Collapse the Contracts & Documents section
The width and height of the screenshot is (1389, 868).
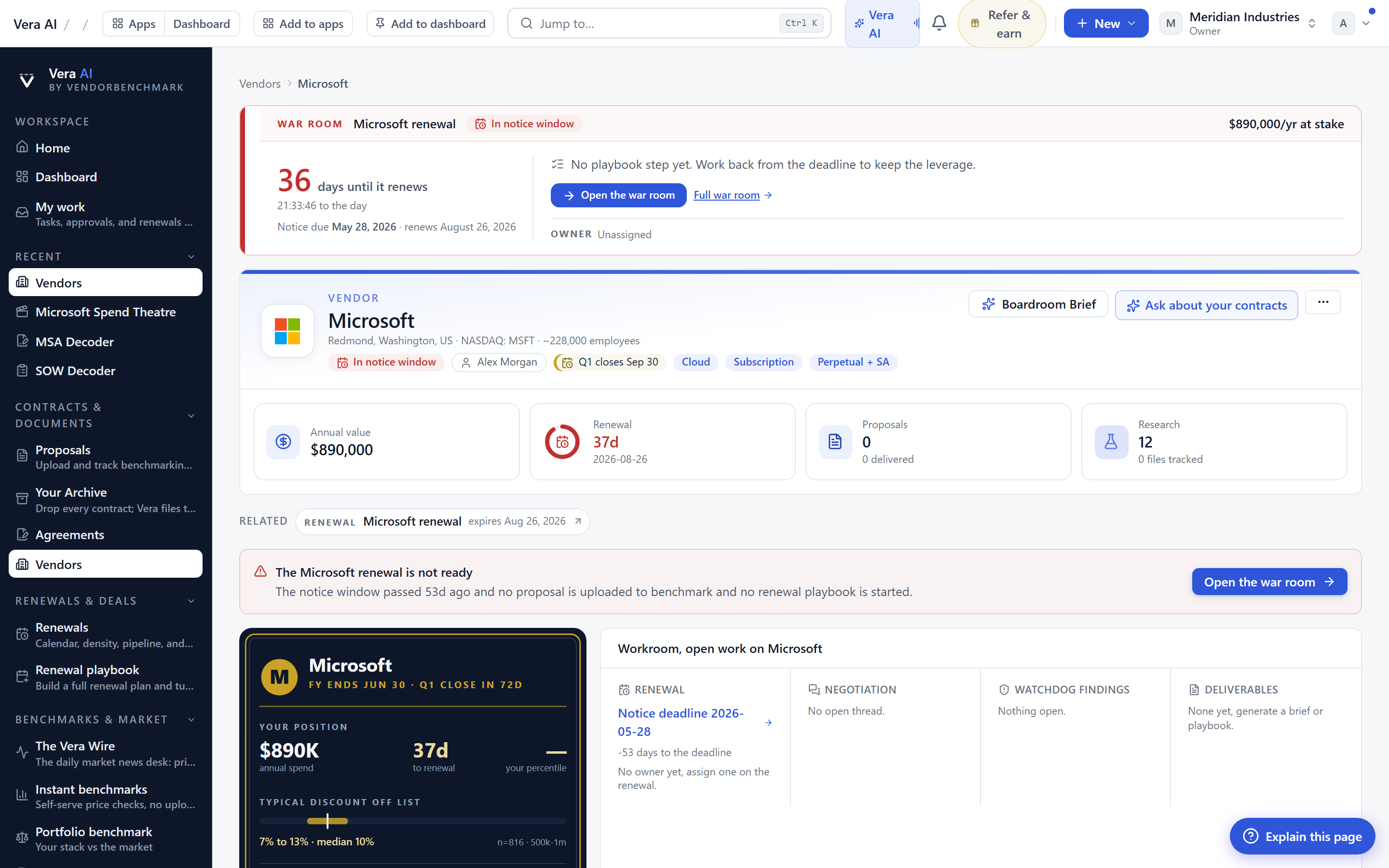pyautogui.click(x=191, y=415)
